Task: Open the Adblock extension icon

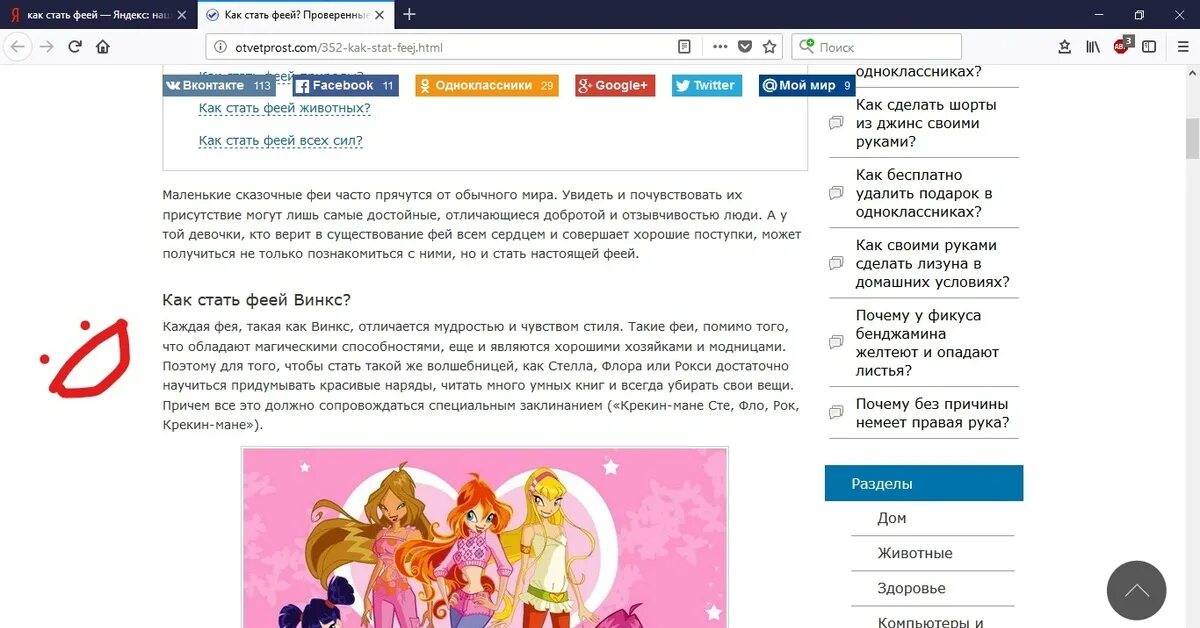Action: tap(1121, 46)
